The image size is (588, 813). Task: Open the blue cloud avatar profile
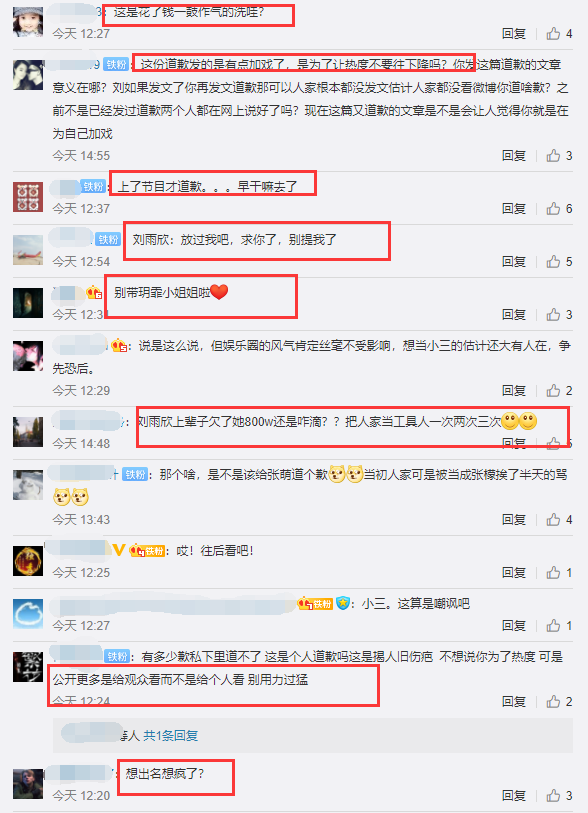pyautogui.click(x=28, y=614)
